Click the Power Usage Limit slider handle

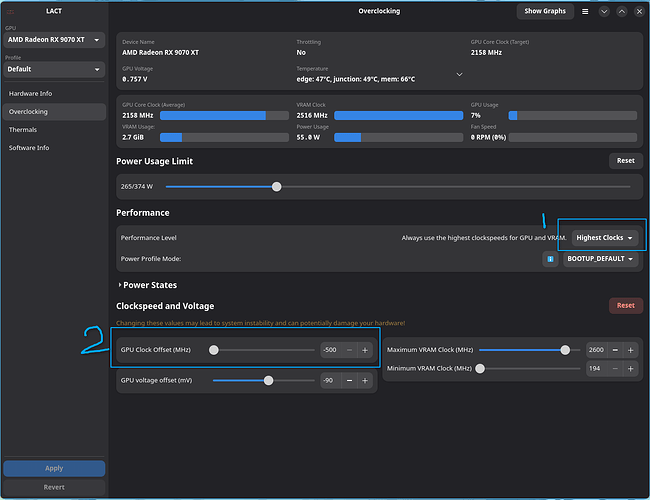coord(276,187)
